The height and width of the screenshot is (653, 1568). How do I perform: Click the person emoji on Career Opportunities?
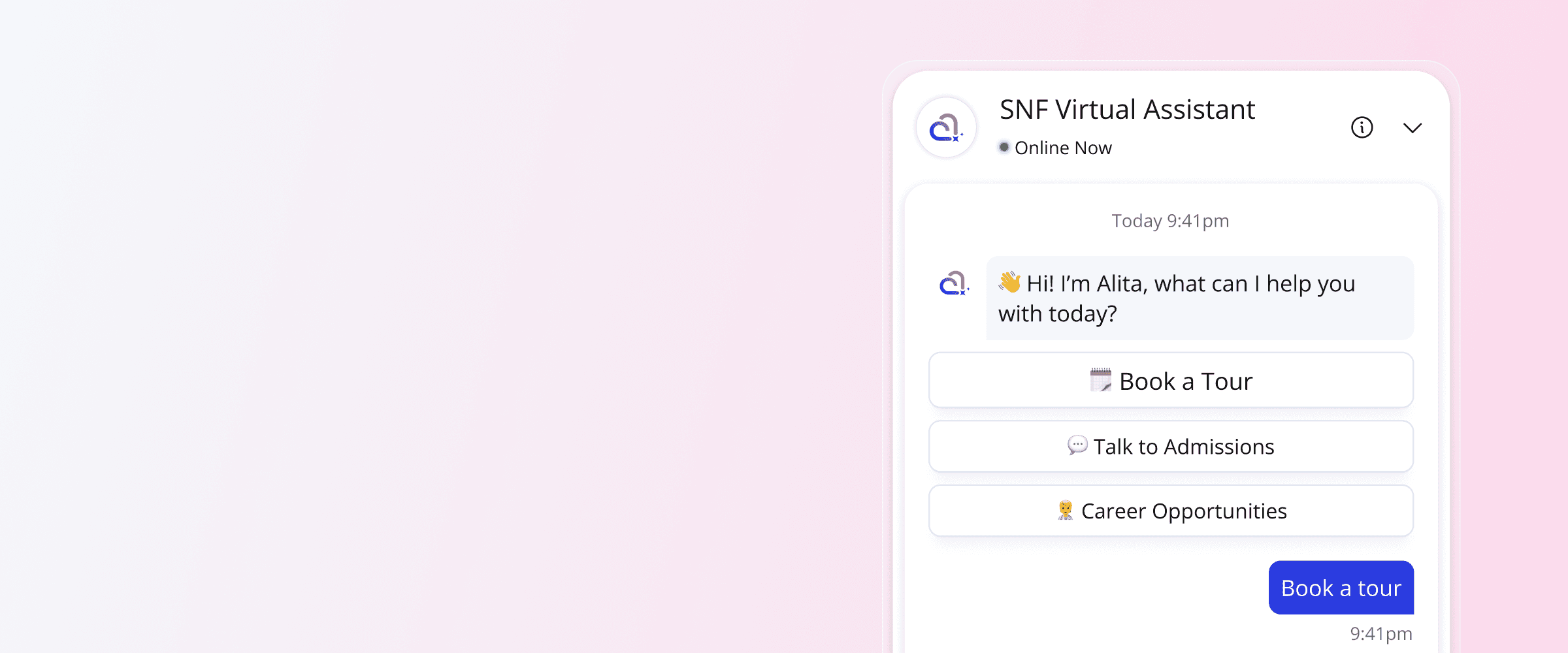pos(1066,510)
